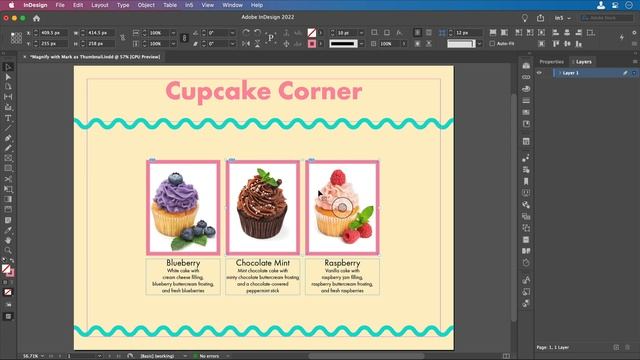Toggle Layer 1 visibility eye
640x360 pixels.
(x=539, y=73)
